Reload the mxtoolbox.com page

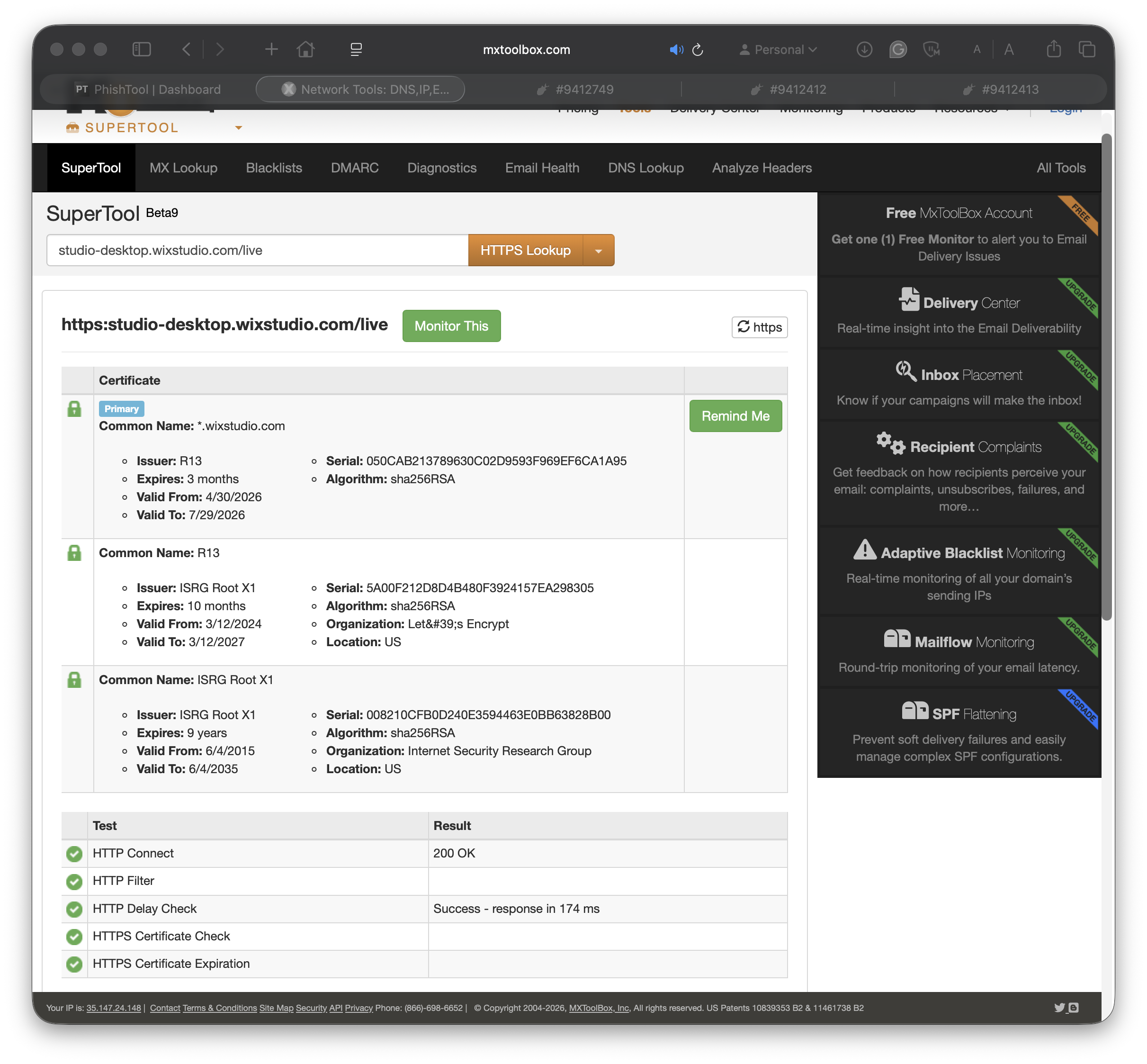tap(698, 50)
